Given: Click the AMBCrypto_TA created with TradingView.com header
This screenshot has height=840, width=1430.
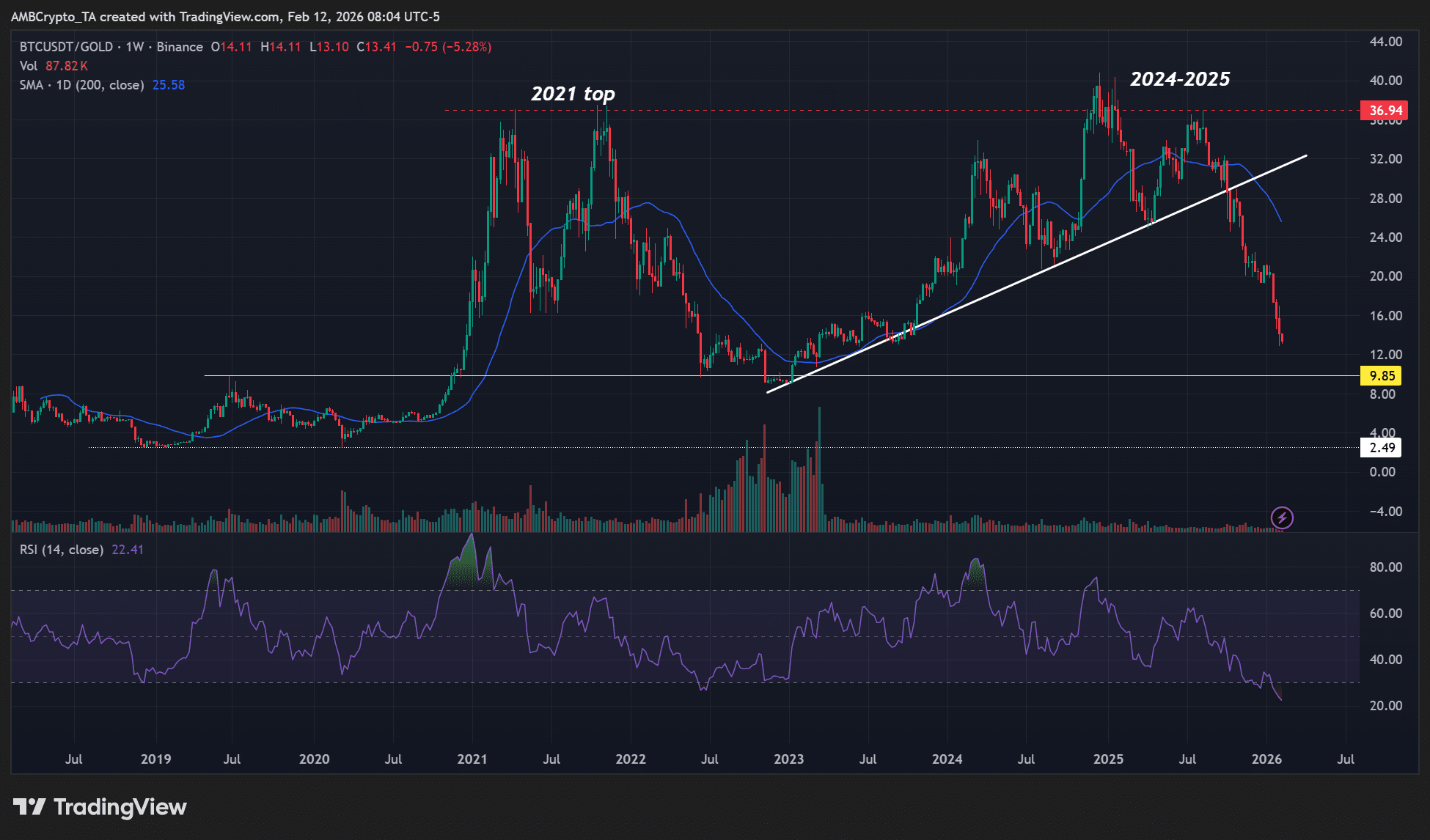Looking at the screenshot, I should 226,16.
